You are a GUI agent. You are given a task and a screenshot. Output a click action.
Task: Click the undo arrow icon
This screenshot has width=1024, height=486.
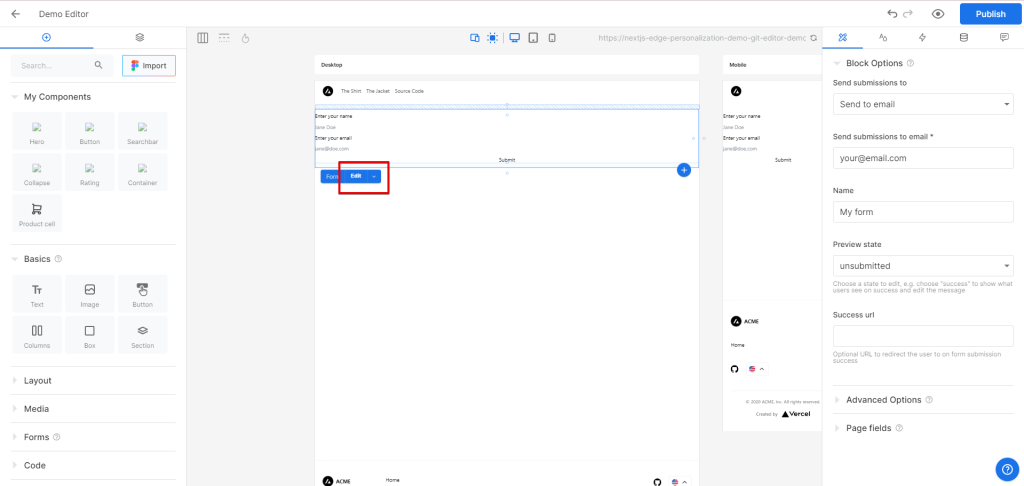click(x=892, y=14)
